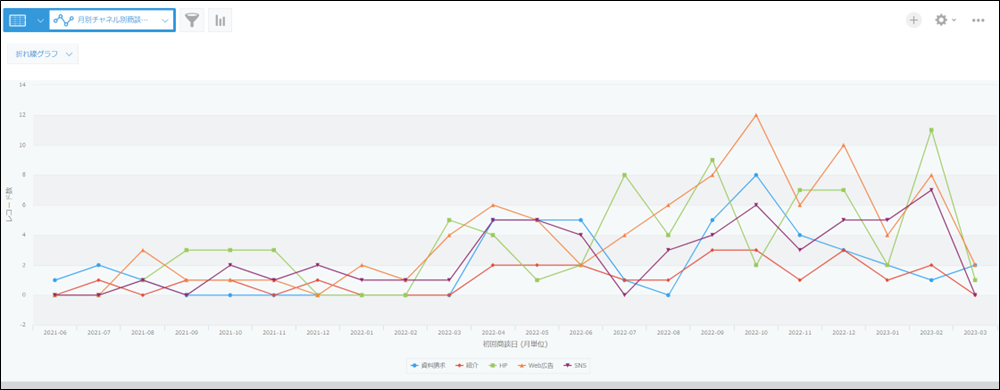Screen dimensions: 1000x390
Task: Click the 8 value on the y-axis
Action: 23,175
